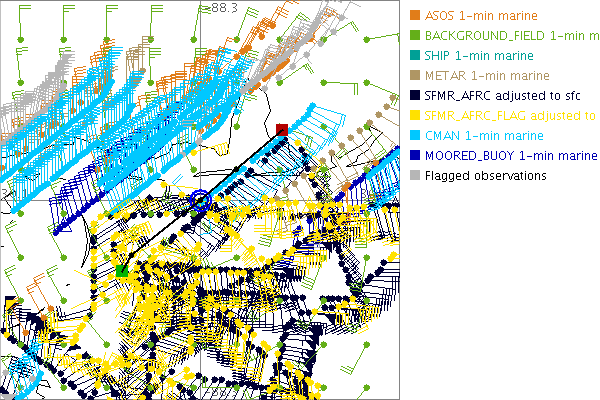Select the dark navy SFMR_AFRC swatch
600x400 pixels.
pyautogui.click(x=414, y=96)
